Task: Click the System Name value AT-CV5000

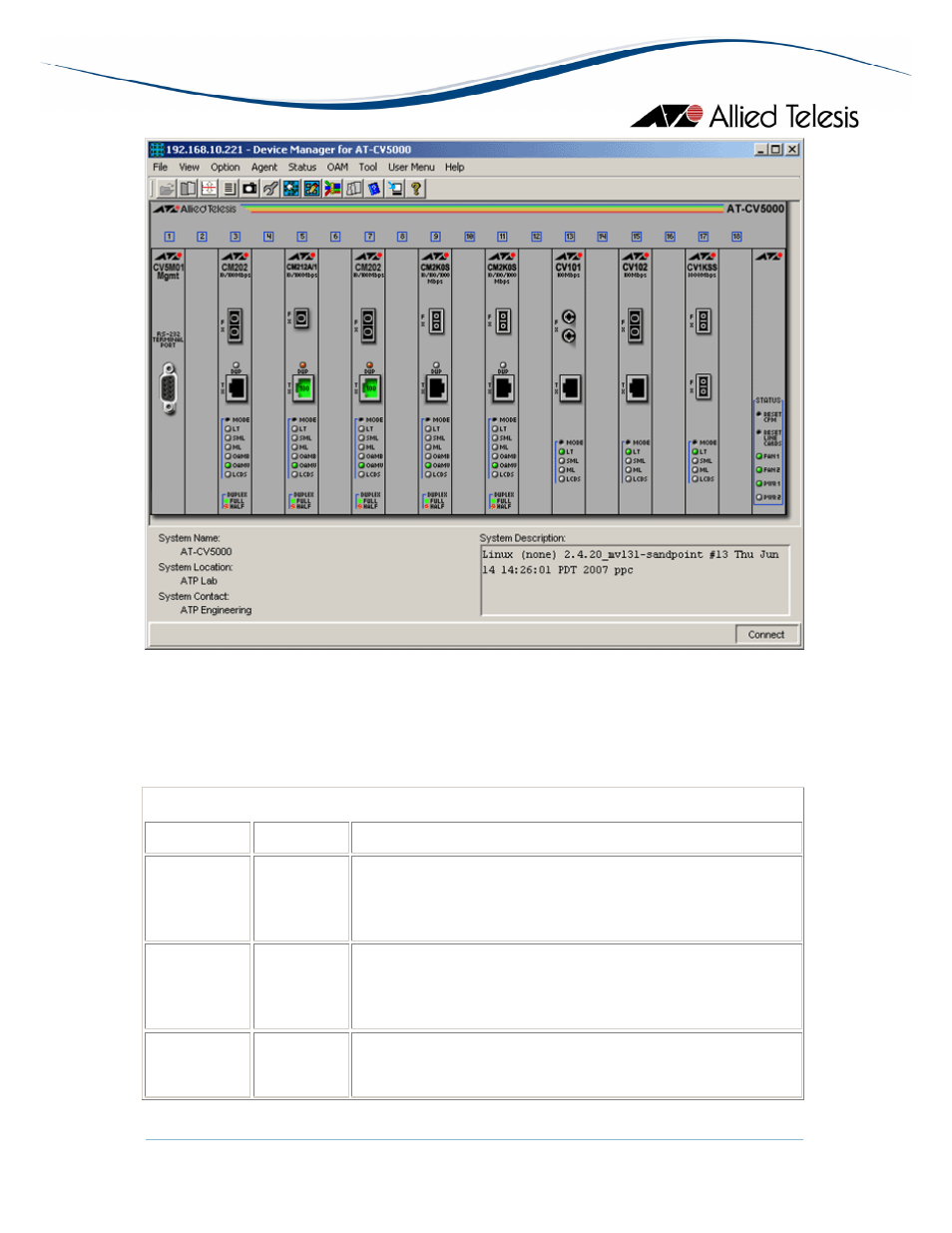Action: (x=206, y=552)
